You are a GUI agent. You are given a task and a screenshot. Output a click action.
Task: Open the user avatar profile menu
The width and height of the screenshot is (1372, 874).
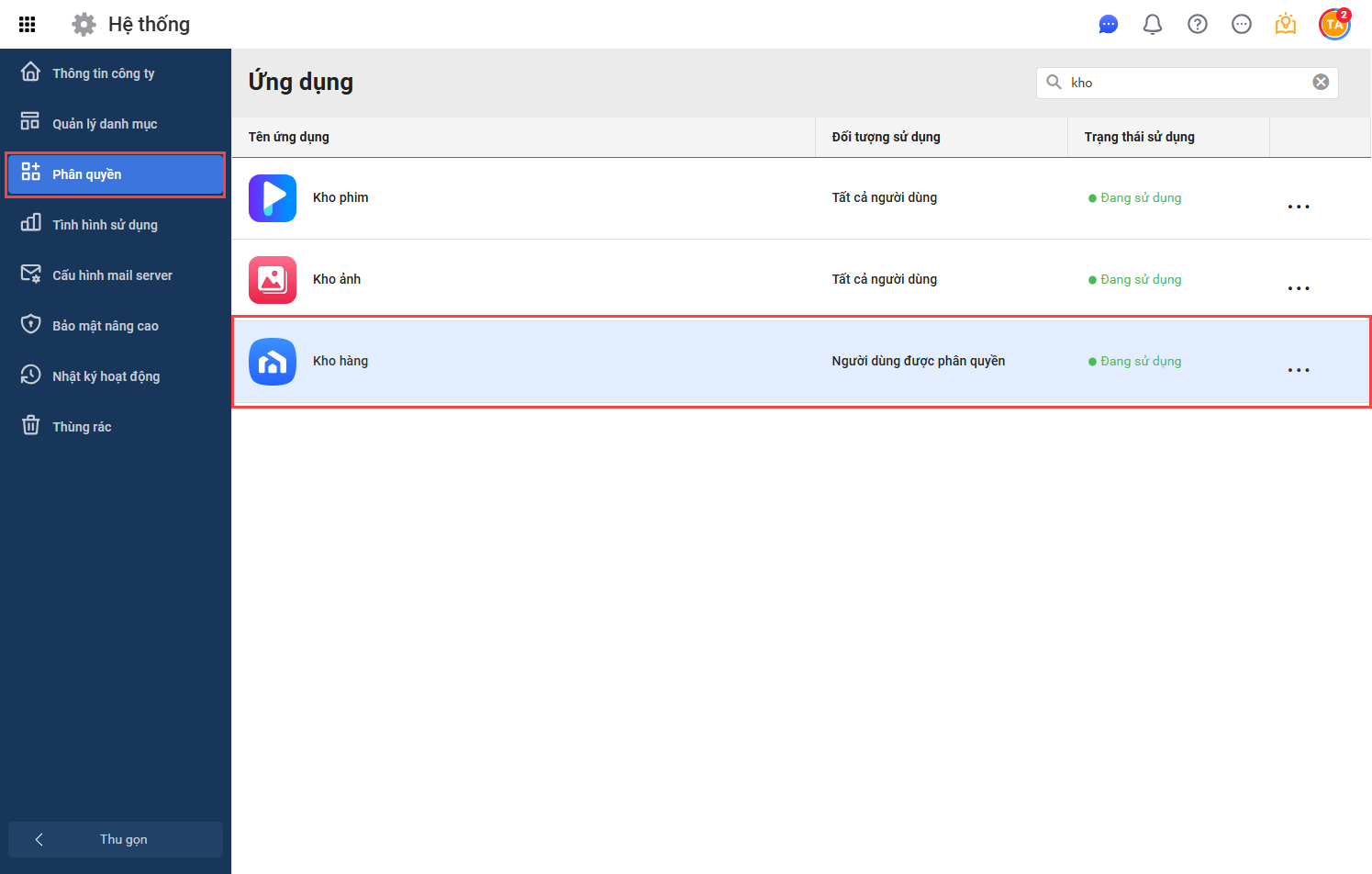tap(1334, 25)
